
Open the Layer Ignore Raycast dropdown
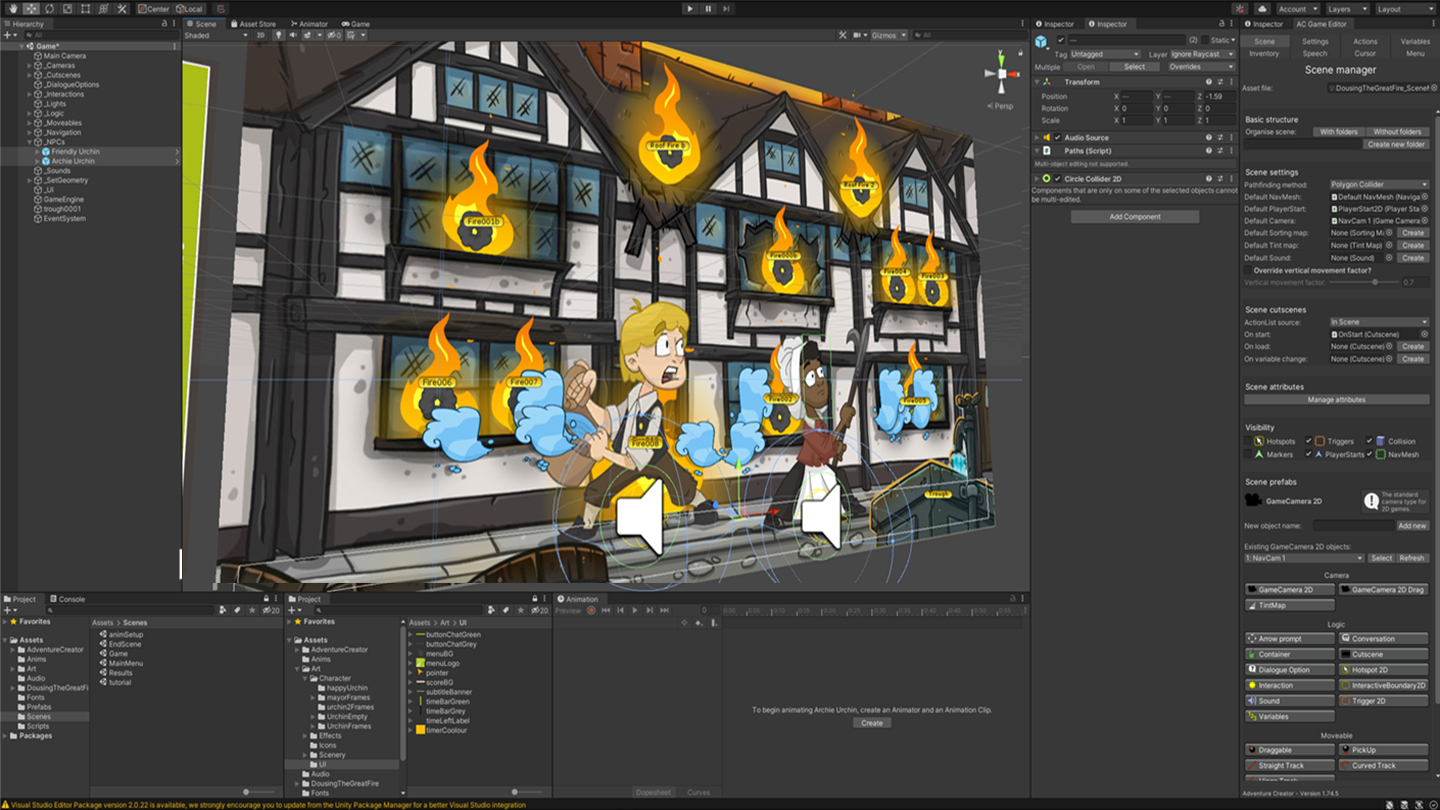[x=1201, y=54]
